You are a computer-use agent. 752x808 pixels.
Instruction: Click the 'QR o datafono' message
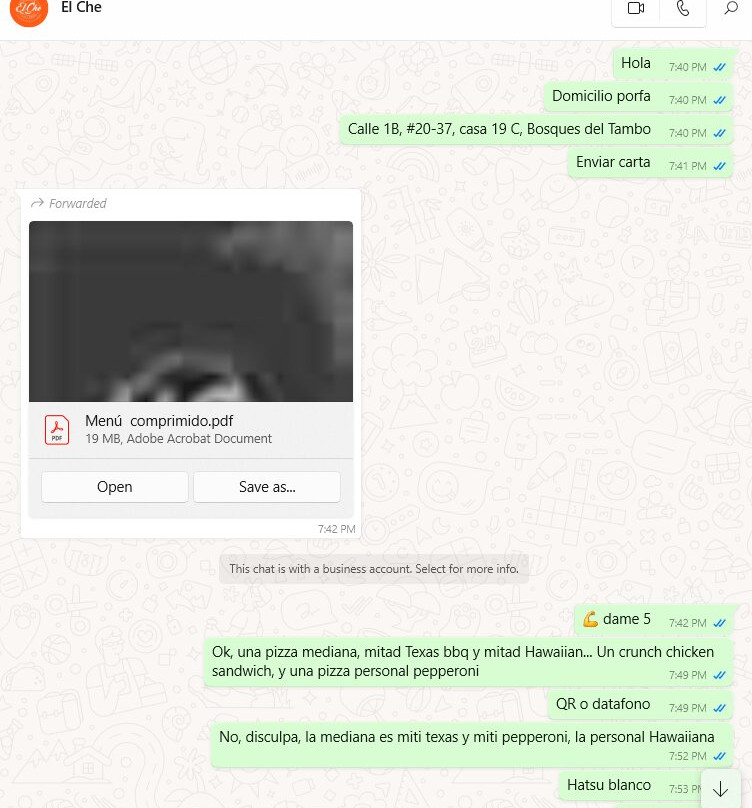641,705
